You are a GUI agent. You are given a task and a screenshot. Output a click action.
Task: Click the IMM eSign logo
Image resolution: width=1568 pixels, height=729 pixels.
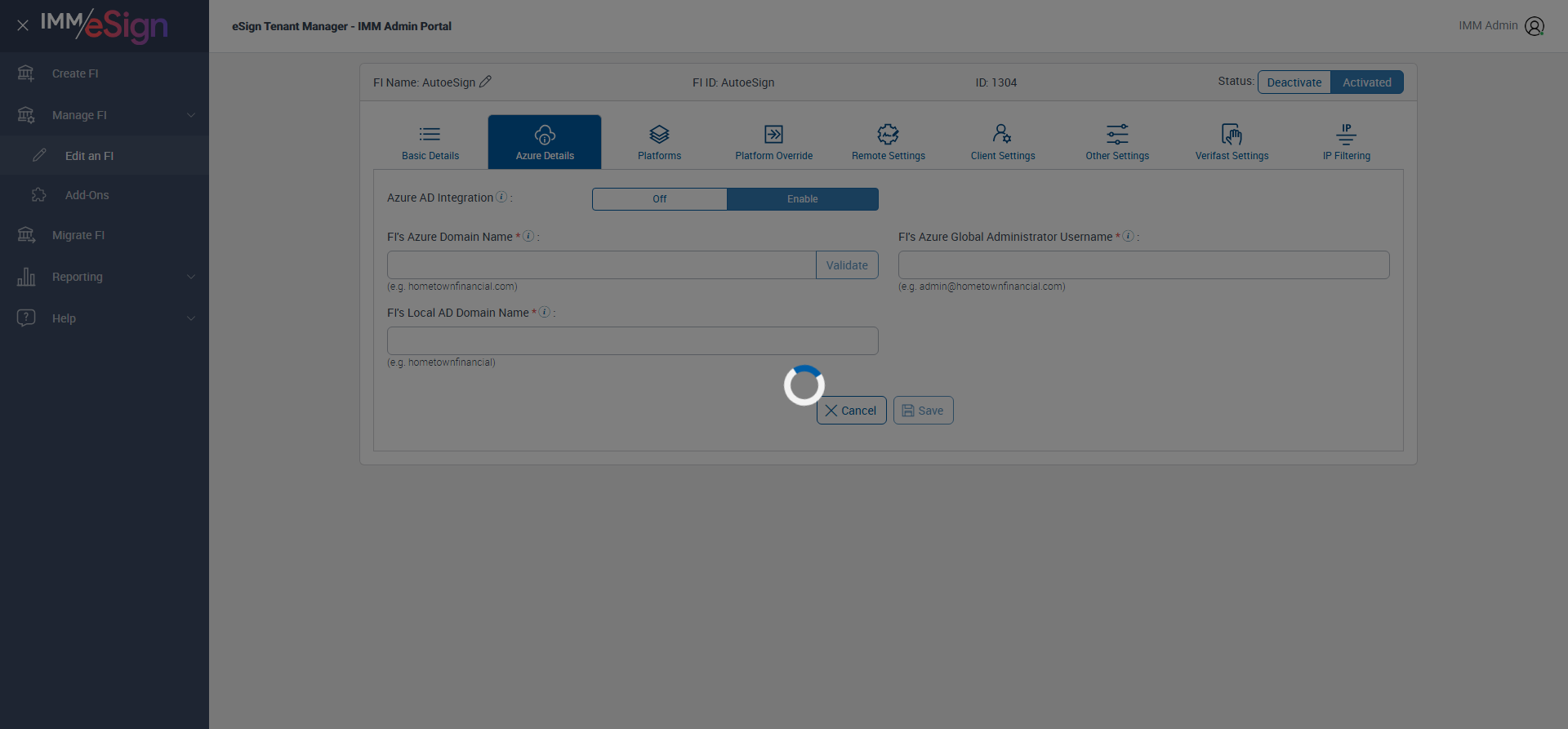point(105,25)
